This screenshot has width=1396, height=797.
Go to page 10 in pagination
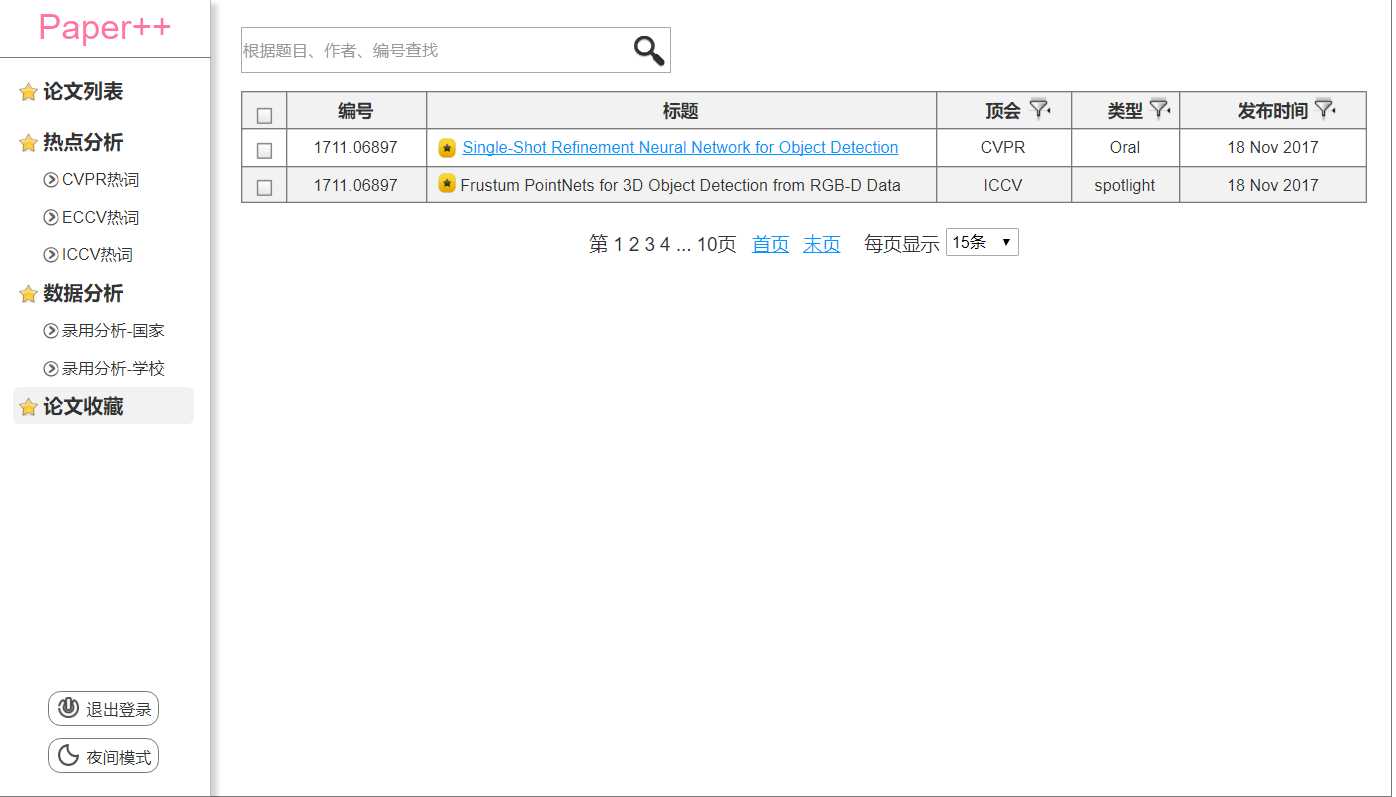(707, 244)
